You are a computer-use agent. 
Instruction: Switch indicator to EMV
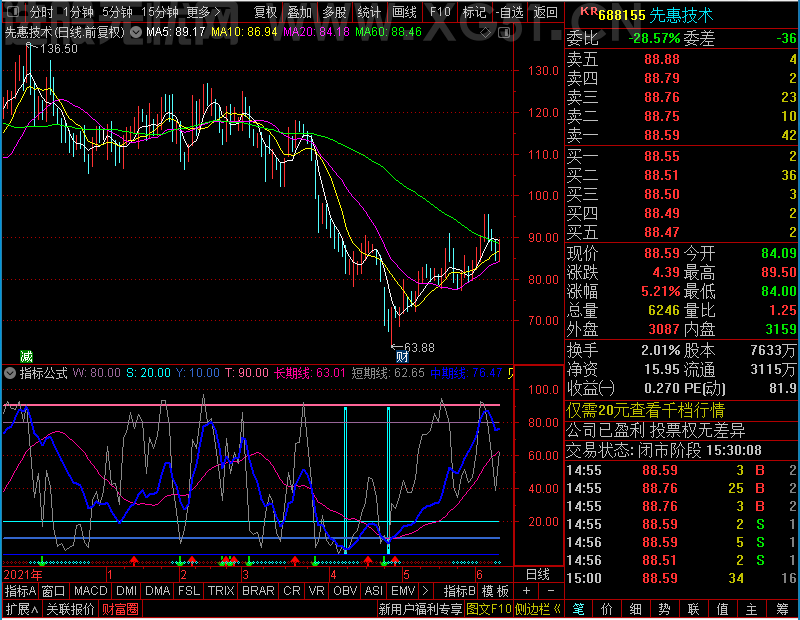point(403,591)
